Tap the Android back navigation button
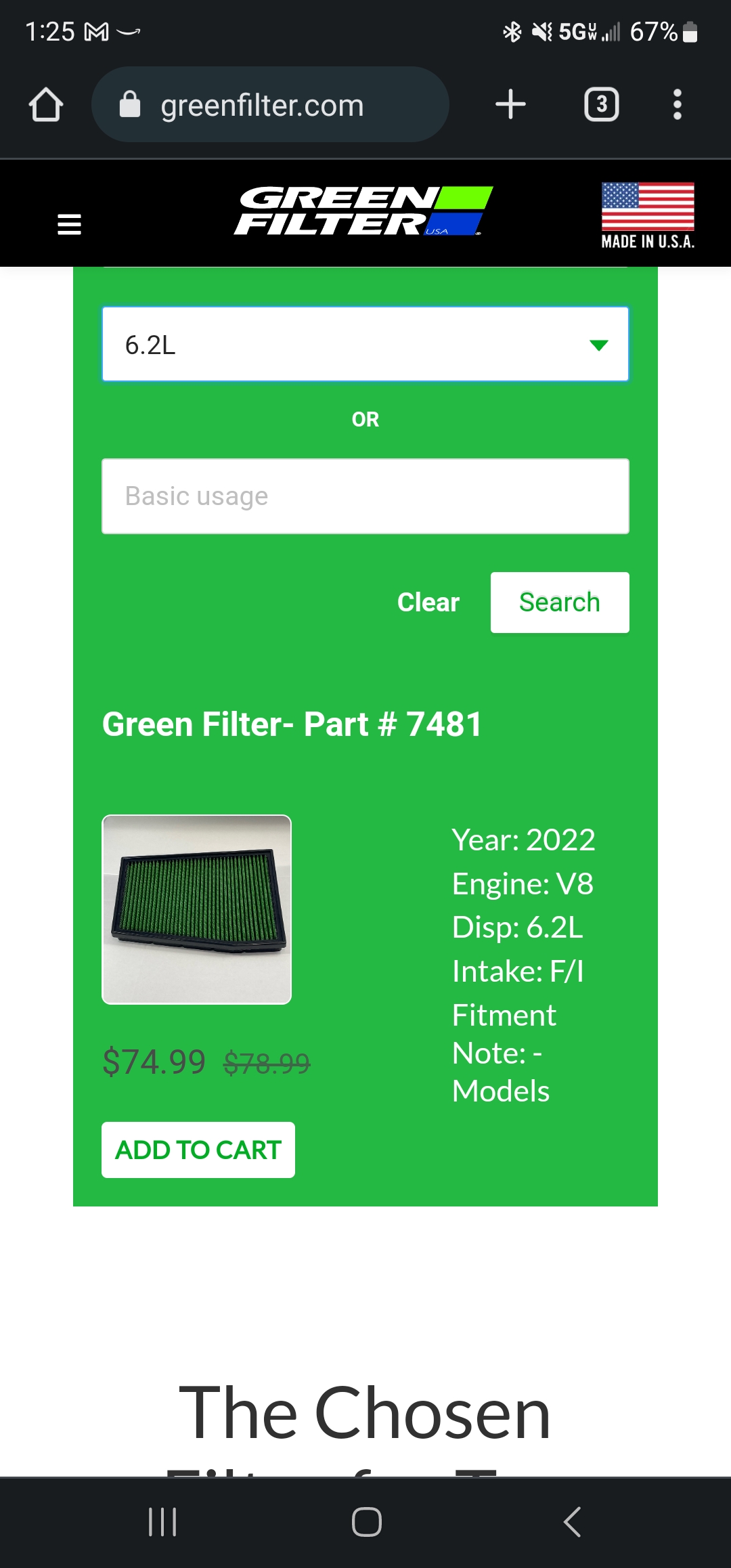Screen dimensions: 731x1568 pyautogui.click(x=572, y=1522)
